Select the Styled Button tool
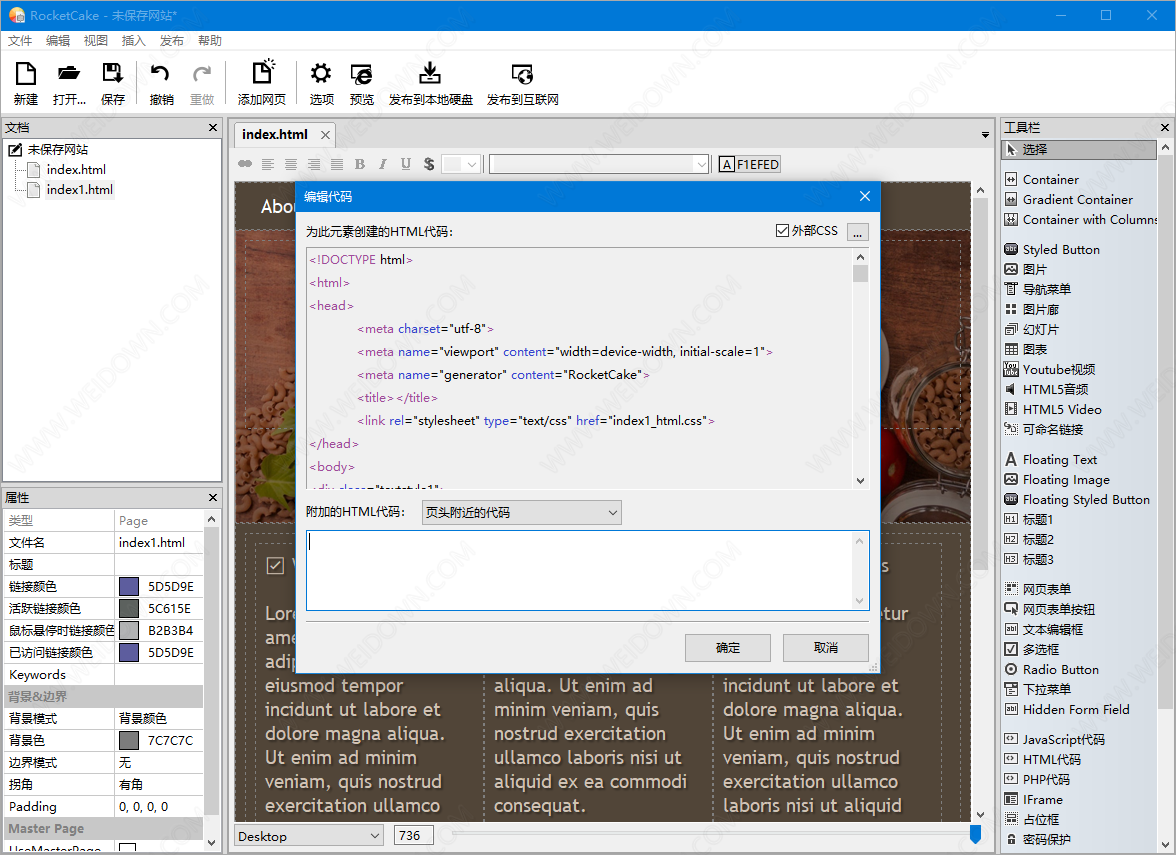Viewport: 1176px width, 855px height. pos(1060,249)
